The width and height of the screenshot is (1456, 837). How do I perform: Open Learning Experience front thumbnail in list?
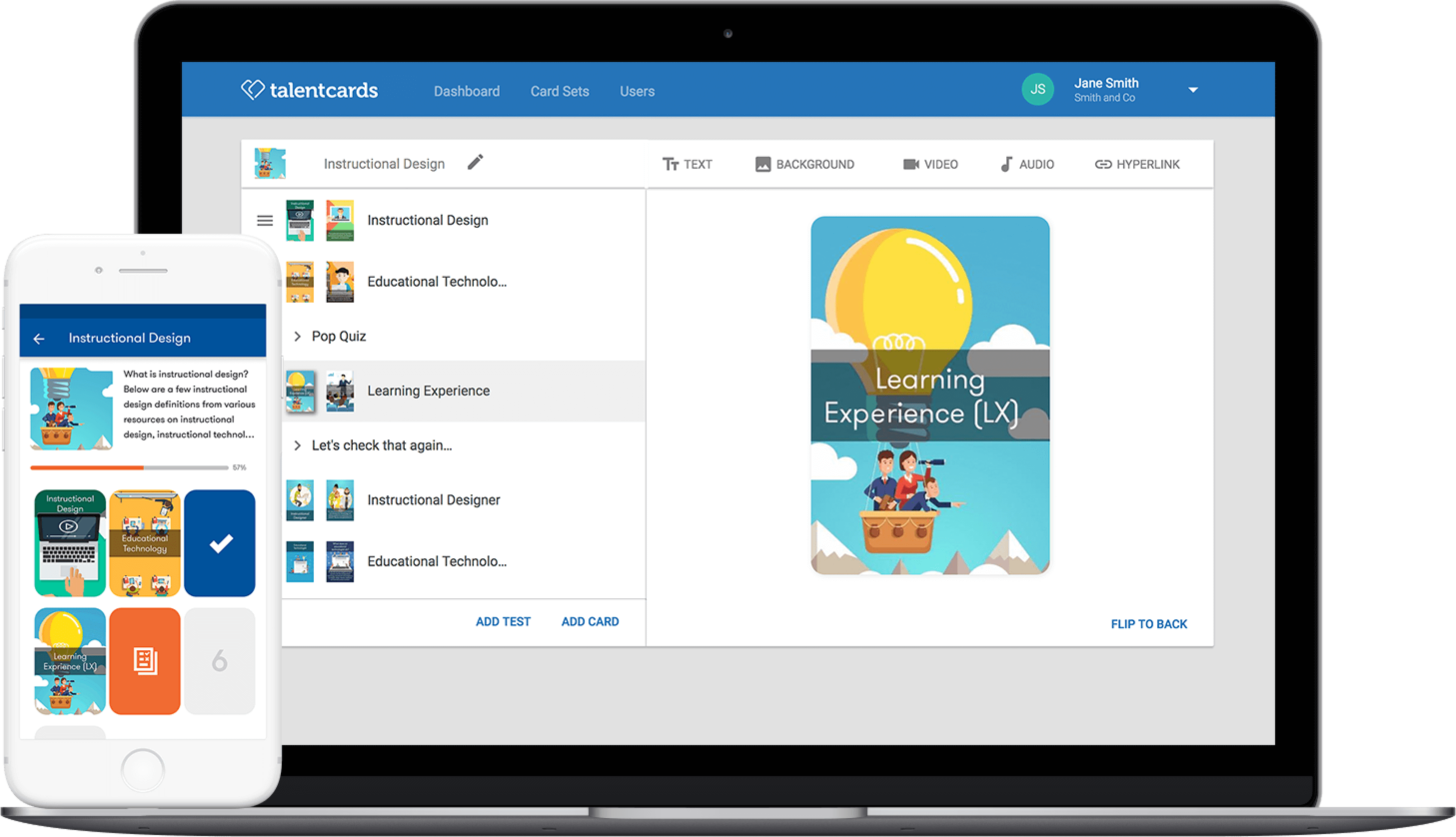point(300,391)
